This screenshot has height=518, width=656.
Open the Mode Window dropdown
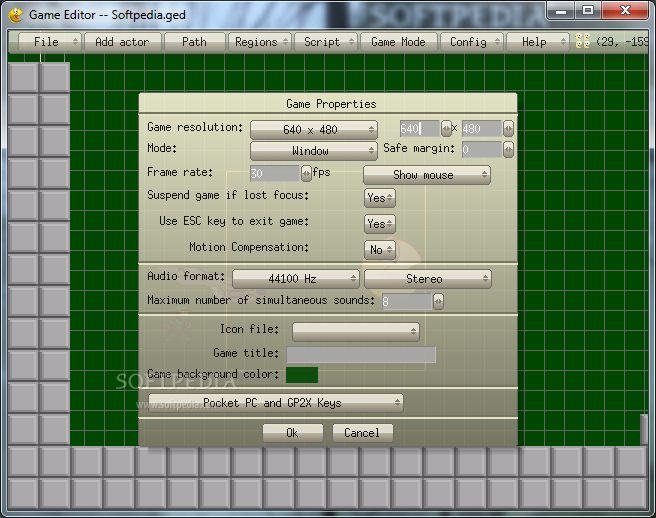point(314,151)
